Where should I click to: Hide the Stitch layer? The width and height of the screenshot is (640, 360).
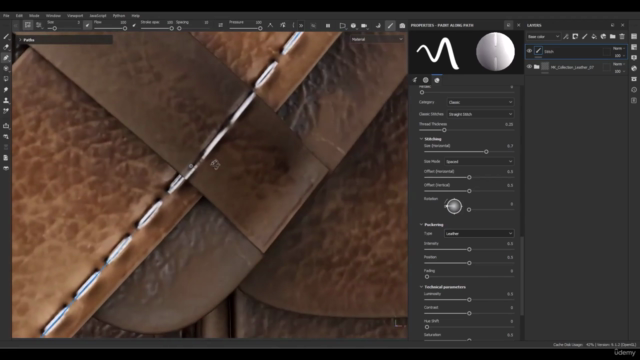click(x=529, y=51)
